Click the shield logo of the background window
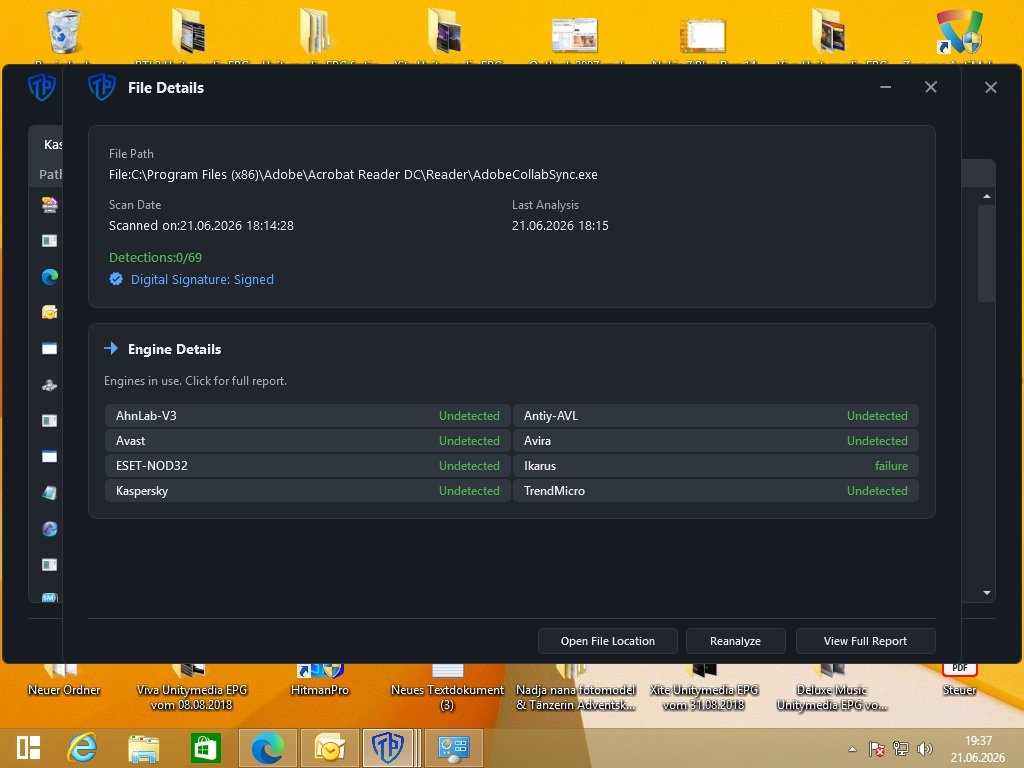 click(x=42, y=87)
